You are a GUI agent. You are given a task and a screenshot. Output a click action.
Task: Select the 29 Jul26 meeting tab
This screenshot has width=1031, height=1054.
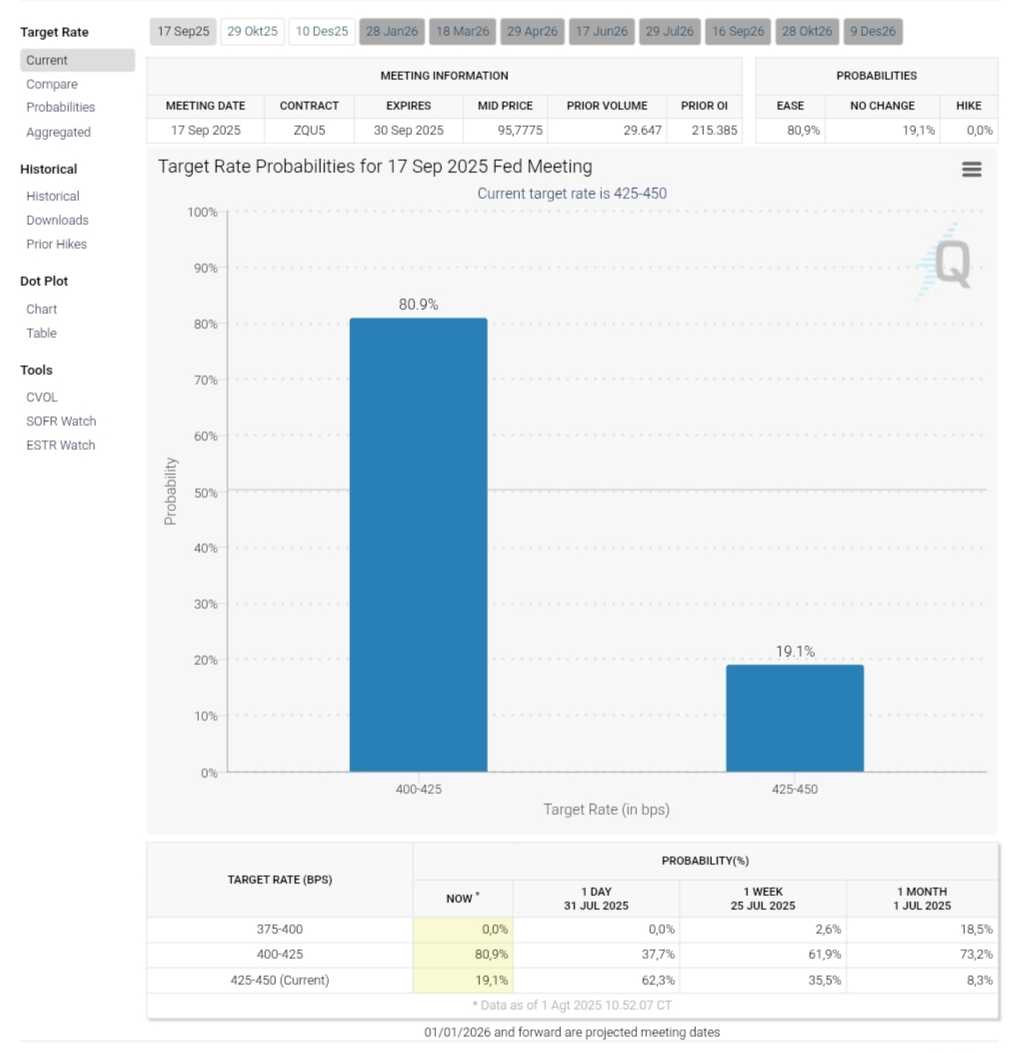(669, 32)
